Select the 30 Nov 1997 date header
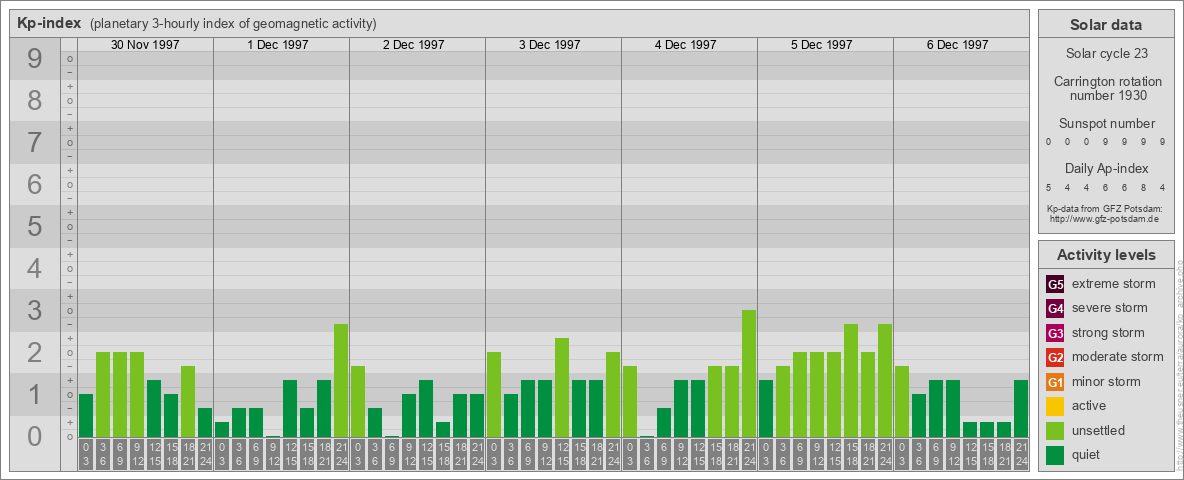 click(x=145, y=45)
